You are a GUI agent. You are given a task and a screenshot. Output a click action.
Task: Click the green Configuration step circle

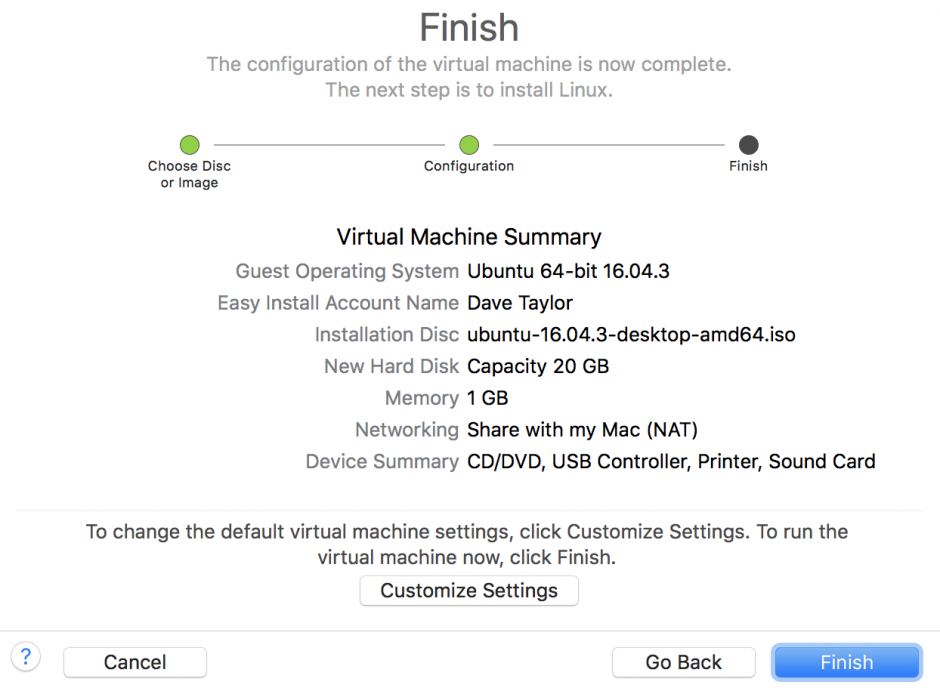click(x=468, y=144)
